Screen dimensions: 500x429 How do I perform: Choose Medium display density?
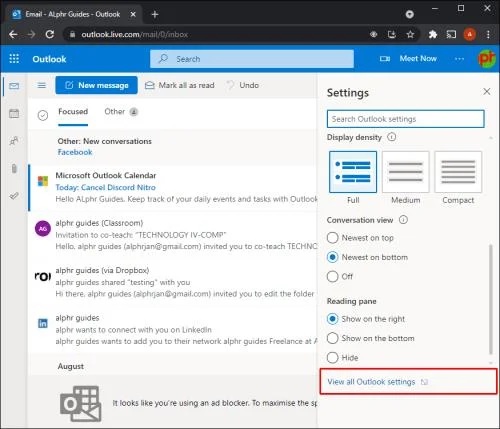point(406,172)
